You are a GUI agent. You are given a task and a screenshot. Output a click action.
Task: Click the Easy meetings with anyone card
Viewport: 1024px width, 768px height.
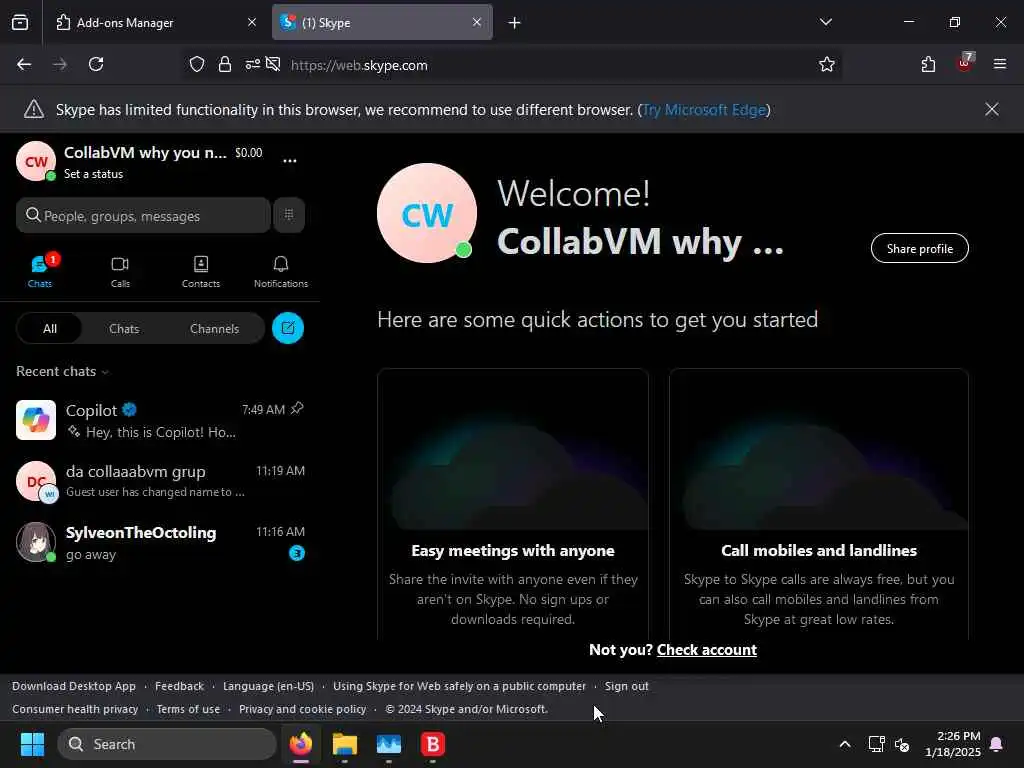coord(513,504)
